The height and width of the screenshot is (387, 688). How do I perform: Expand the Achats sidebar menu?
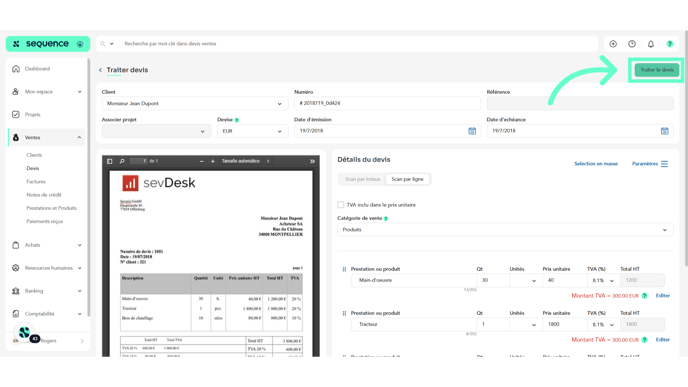tap(47, 245)
